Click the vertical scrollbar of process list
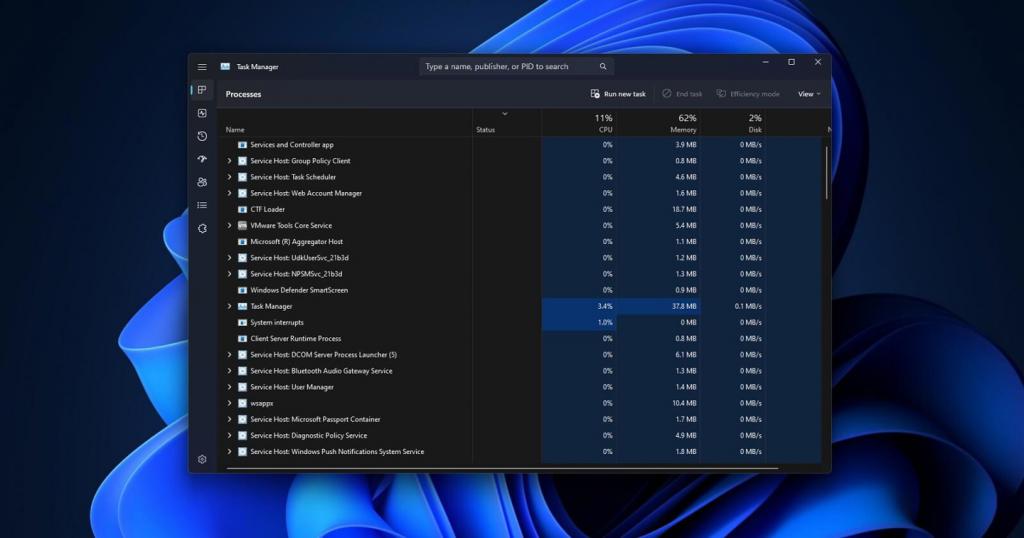The width and height of the screenshot is (1024, 538). 826,174
